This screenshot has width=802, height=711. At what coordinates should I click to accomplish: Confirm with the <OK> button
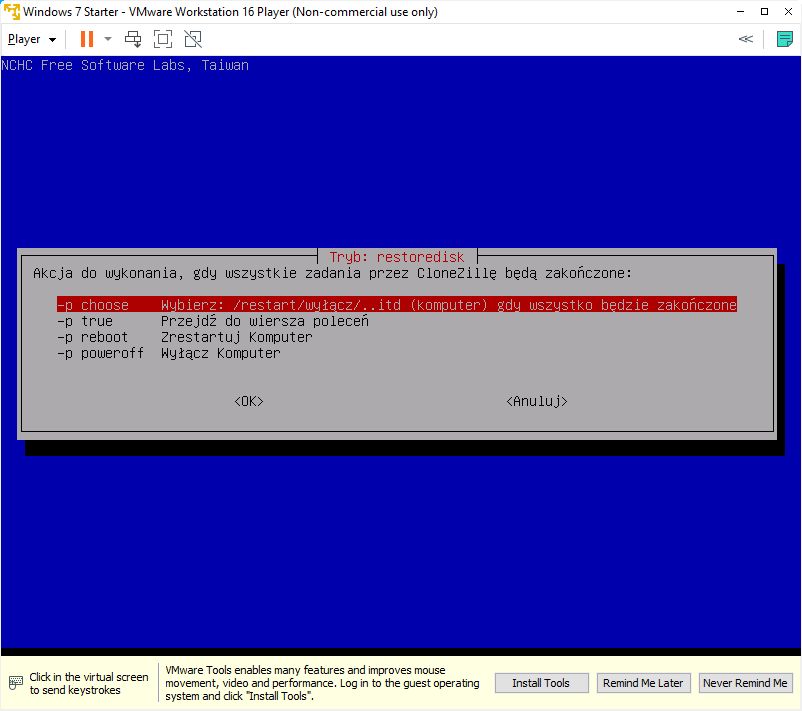(x=248, y=401)
